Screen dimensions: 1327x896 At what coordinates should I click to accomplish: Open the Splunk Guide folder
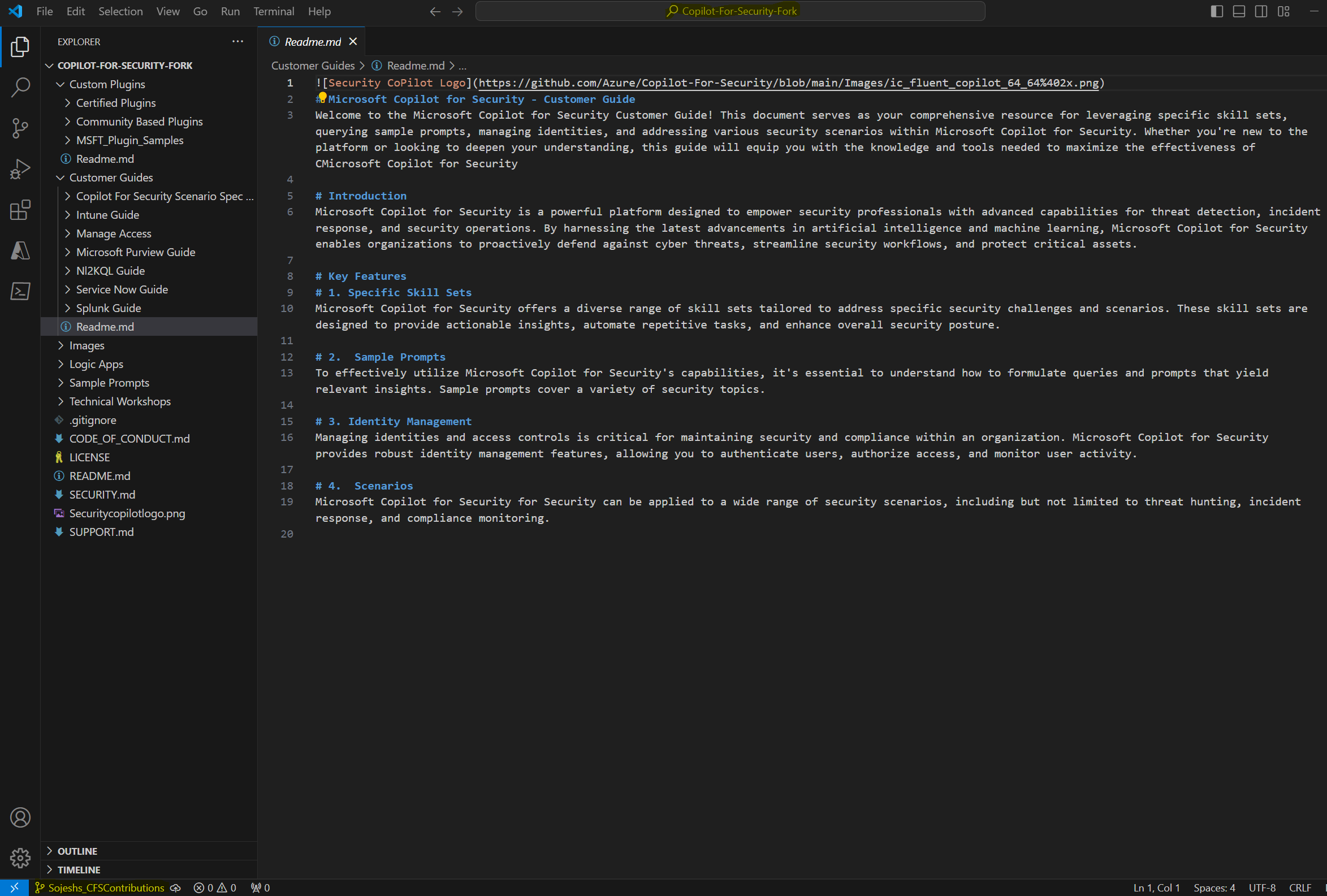pyautogui.click(x=107, y=308)
